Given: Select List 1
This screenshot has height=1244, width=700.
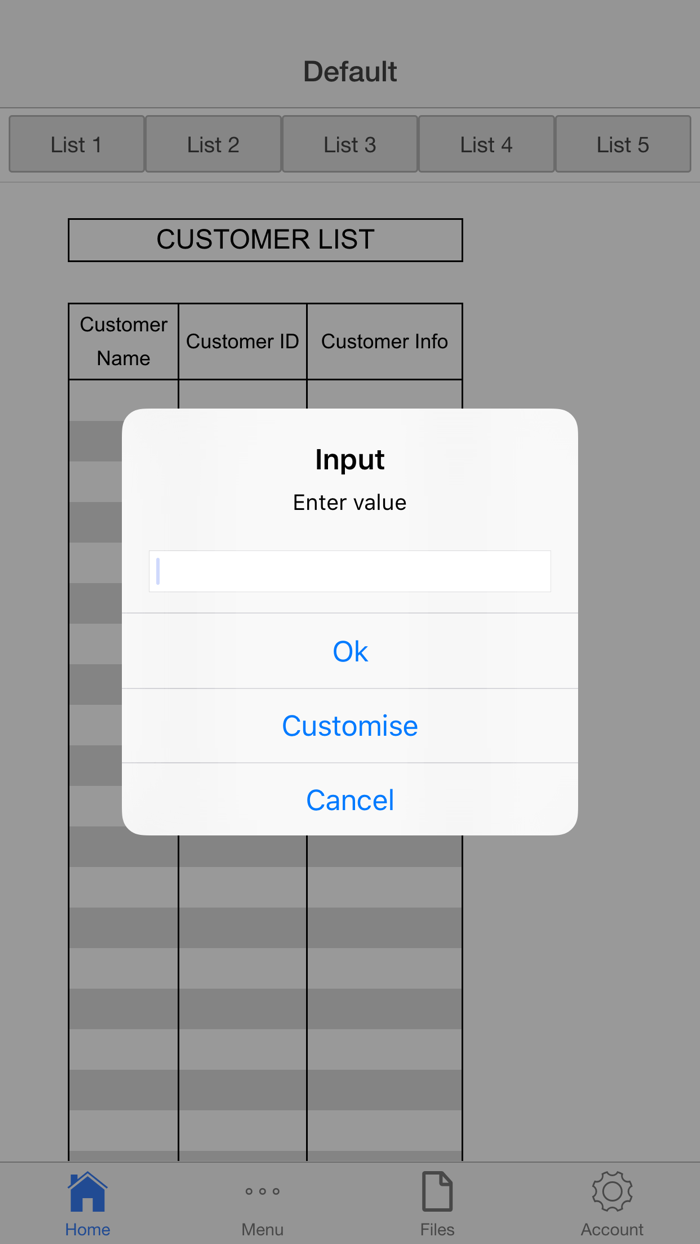Looking at the screenshot, I should 75,144.
